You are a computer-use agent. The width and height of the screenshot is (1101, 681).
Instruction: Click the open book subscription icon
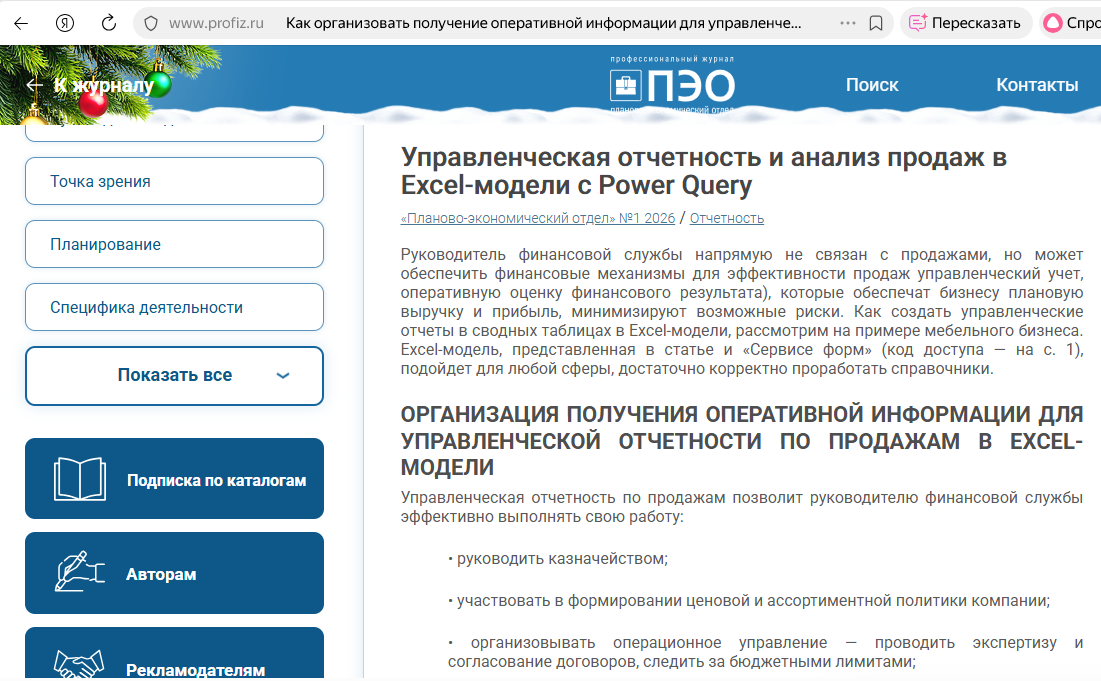[x=80, y=479]
